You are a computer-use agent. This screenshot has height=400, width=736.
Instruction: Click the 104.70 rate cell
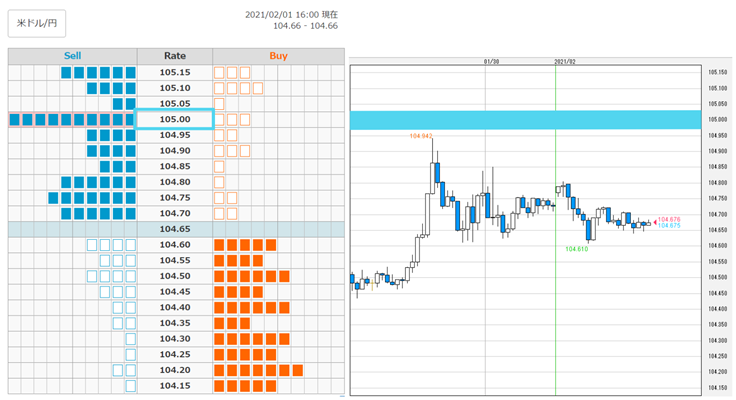[x=175, y=213]
